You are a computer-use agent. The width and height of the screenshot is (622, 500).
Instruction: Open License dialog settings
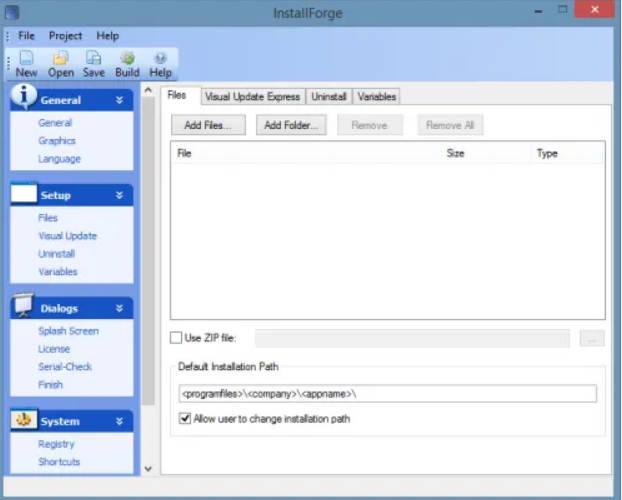[54, 349]
